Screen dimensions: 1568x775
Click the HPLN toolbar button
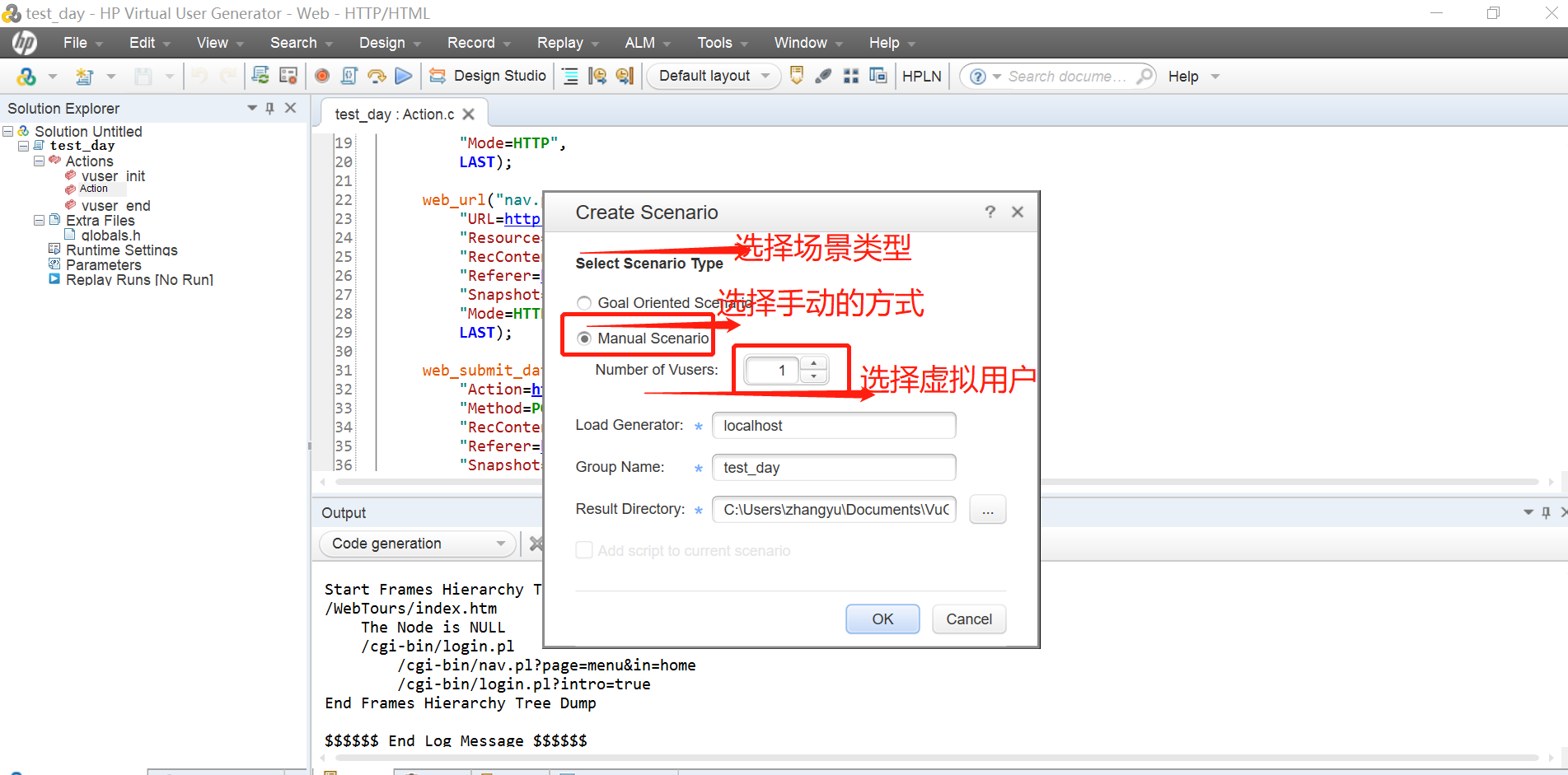[x=921, y=76]
